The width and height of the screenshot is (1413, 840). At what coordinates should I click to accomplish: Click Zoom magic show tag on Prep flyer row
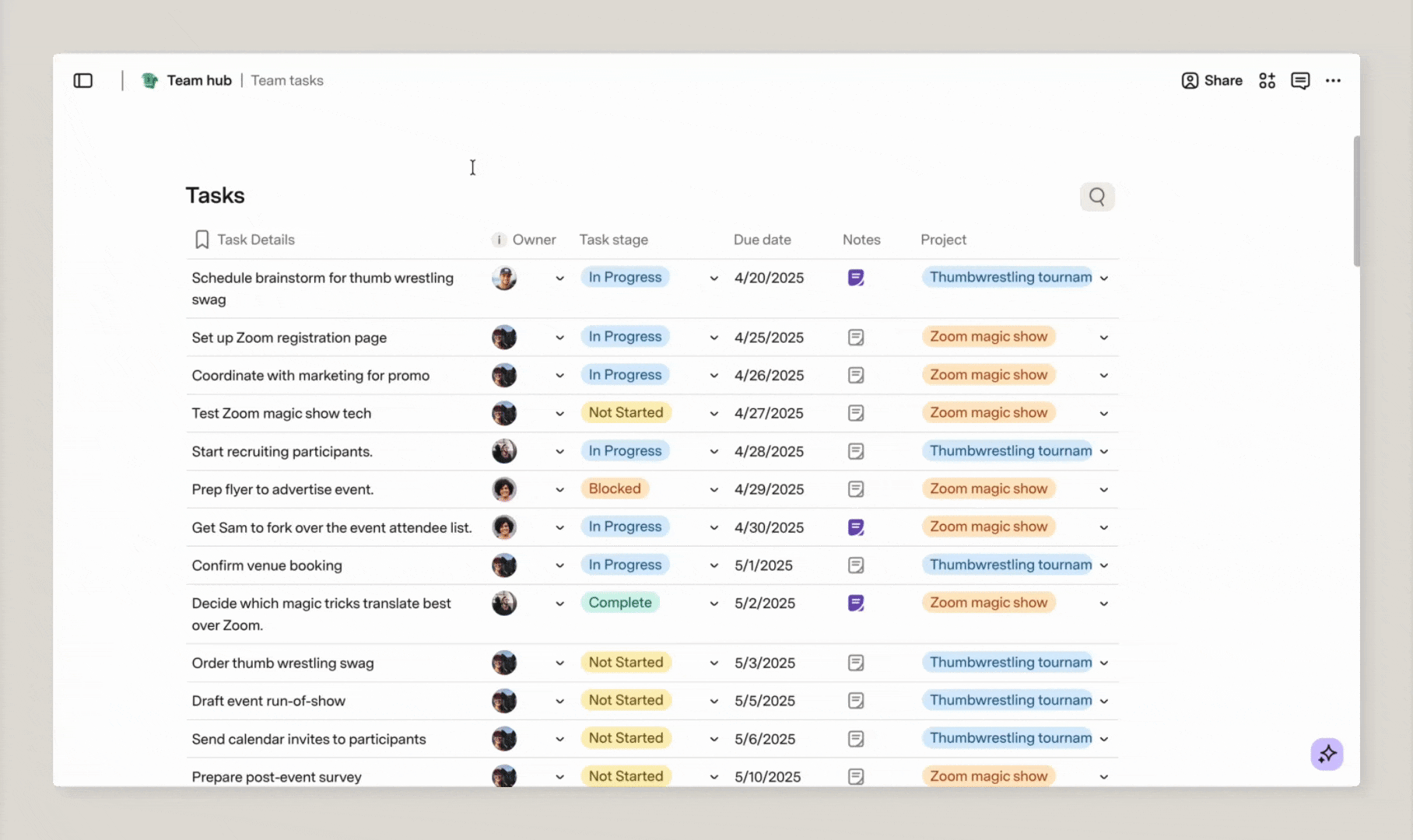(x=989, y=488)
